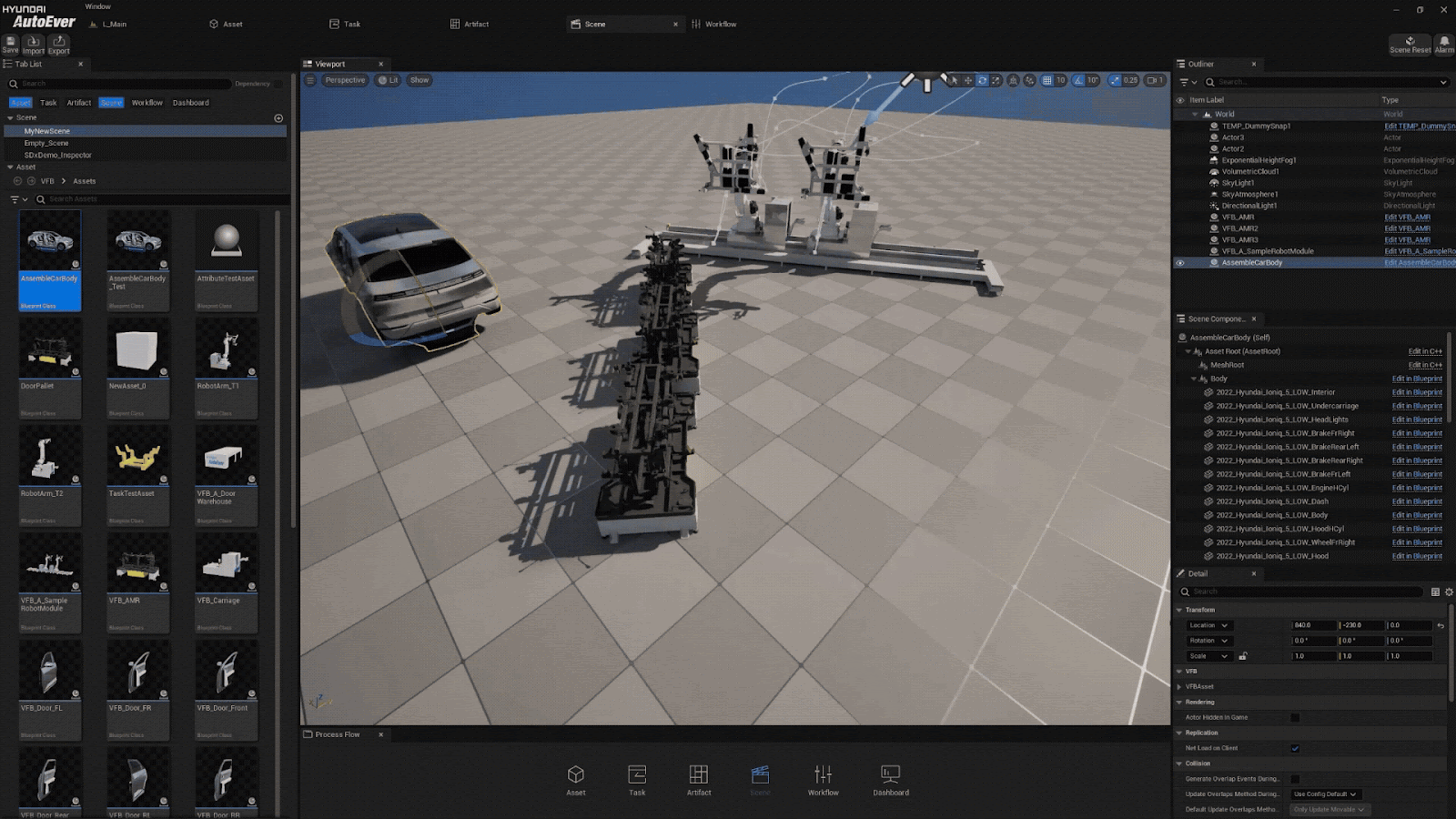This screenshot has width=1456, height=819.
Task: Expand the VFBAsset property row
Action: click(x=1179, y=687)
